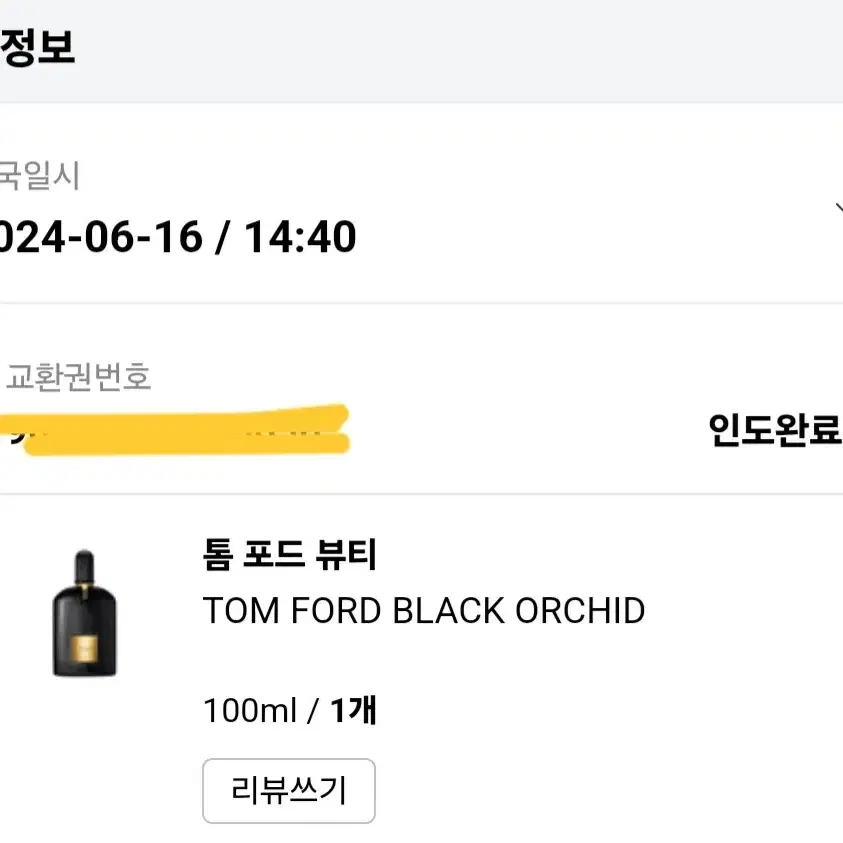Tap the slash separator between 100ml and 1개
The image size is (843, 843).
pos(312,711)
